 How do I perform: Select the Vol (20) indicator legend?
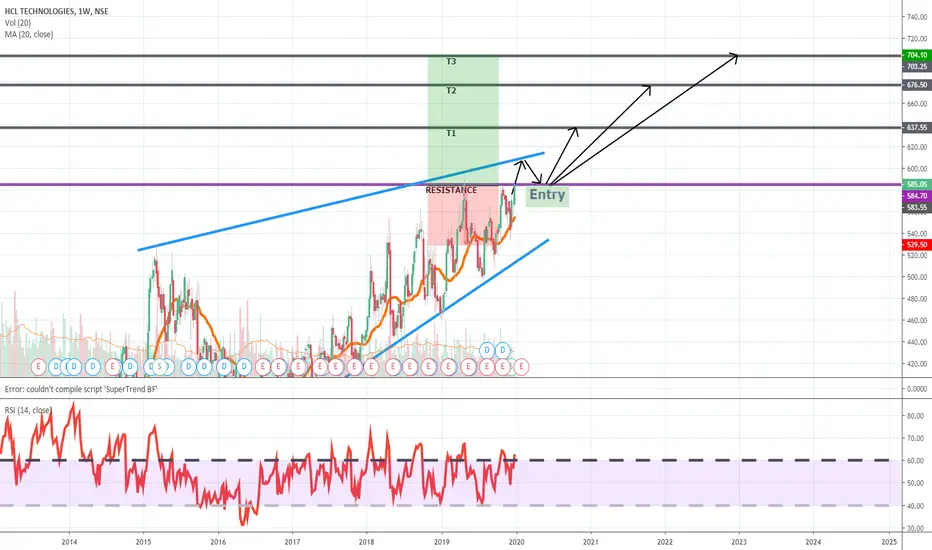coord(18,23)
